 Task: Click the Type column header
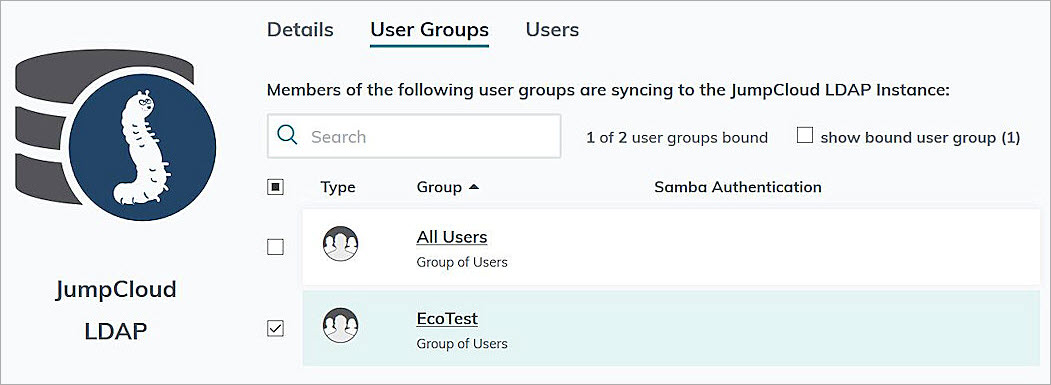338,187
